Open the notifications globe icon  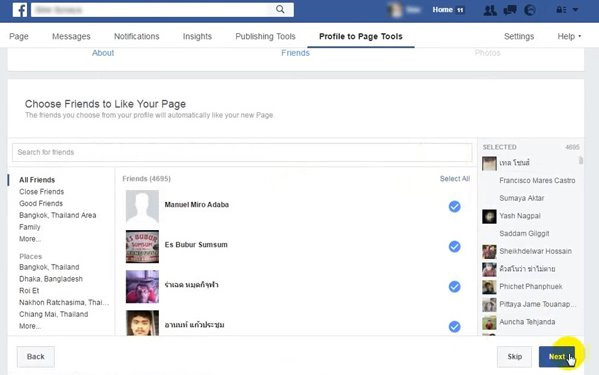click(529, 10)
